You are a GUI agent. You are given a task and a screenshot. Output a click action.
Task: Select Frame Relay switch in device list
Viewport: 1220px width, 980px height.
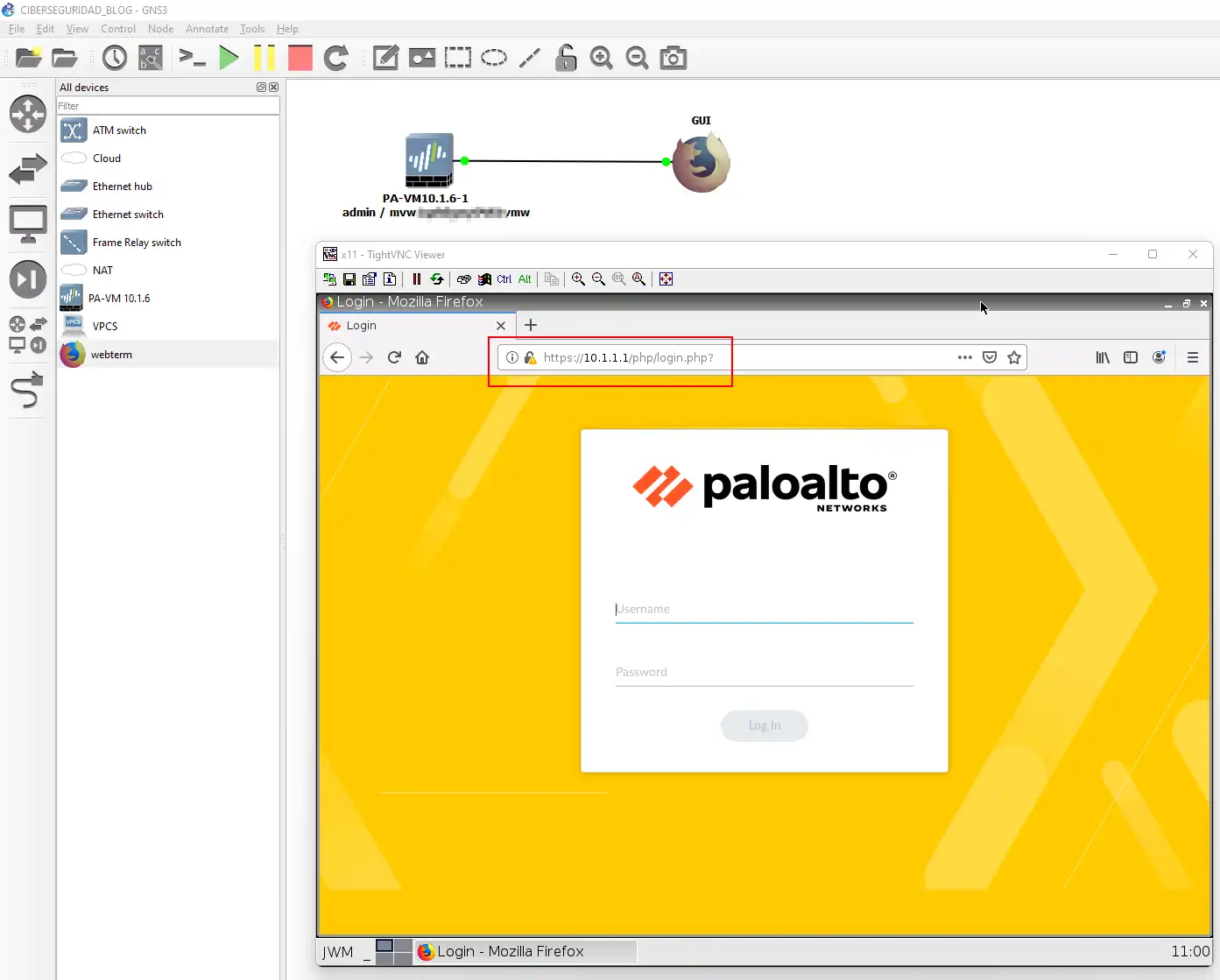pos(168,243)
